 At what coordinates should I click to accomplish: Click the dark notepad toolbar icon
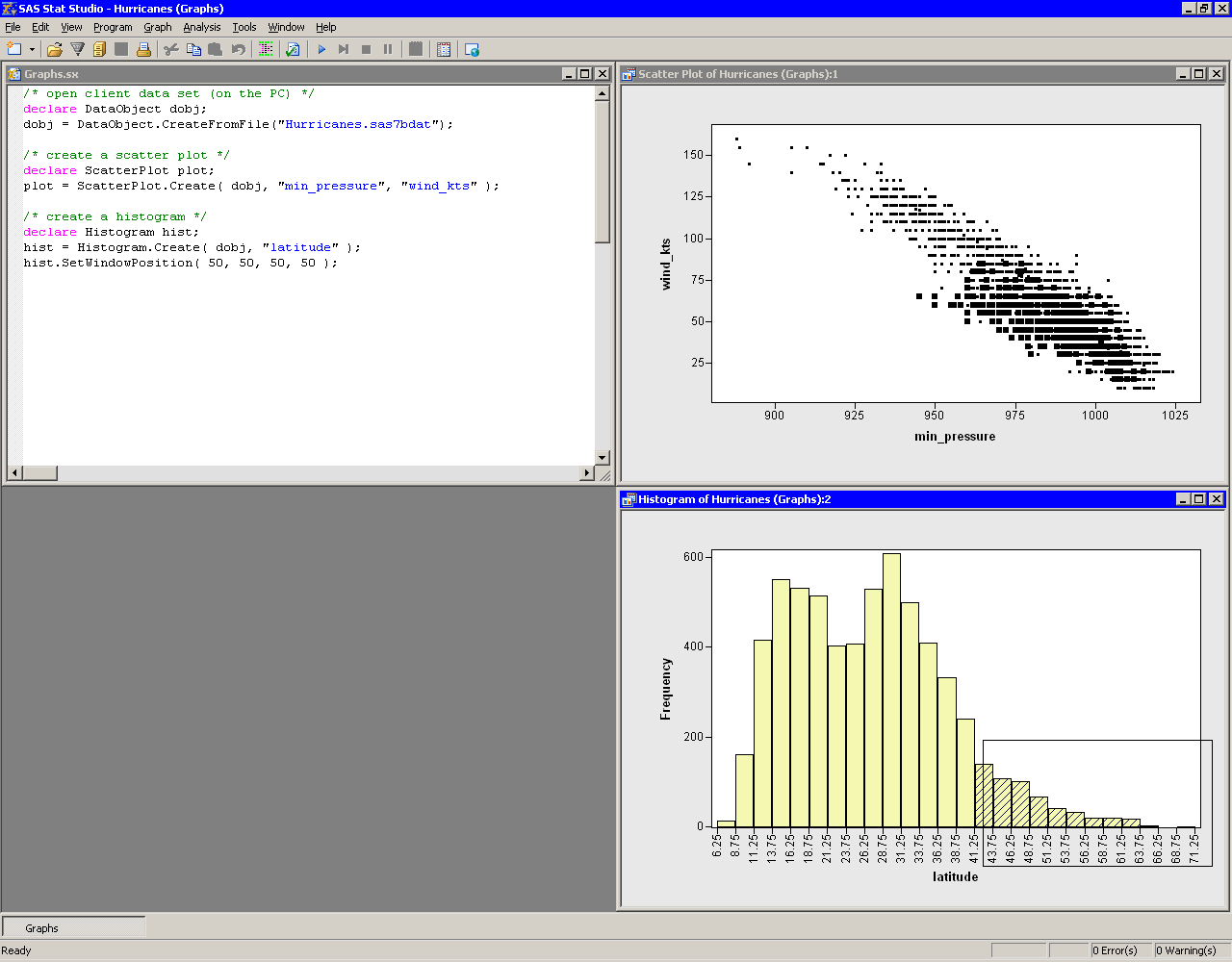click(x=416, y=49)
